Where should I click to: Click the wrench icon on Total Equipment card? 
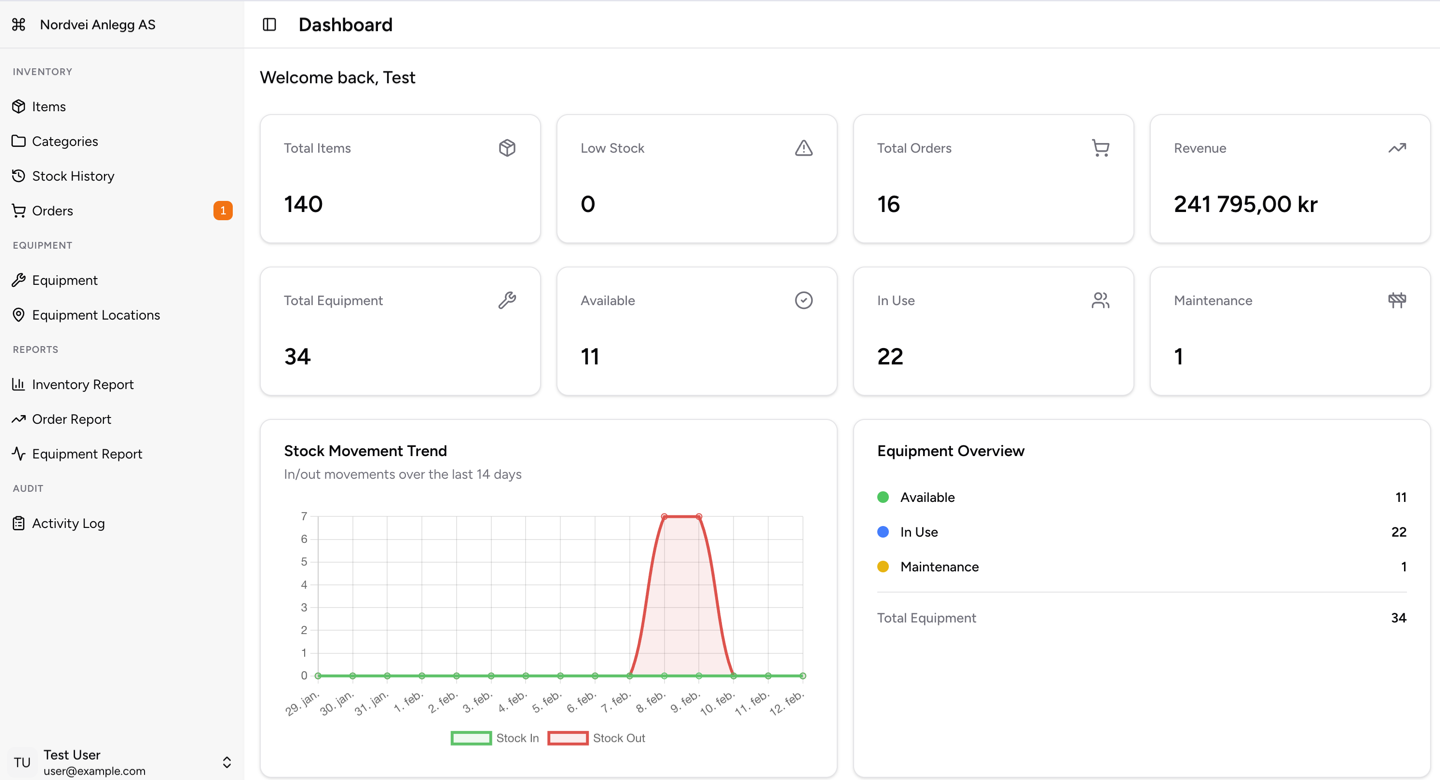(x=507, y=299)
